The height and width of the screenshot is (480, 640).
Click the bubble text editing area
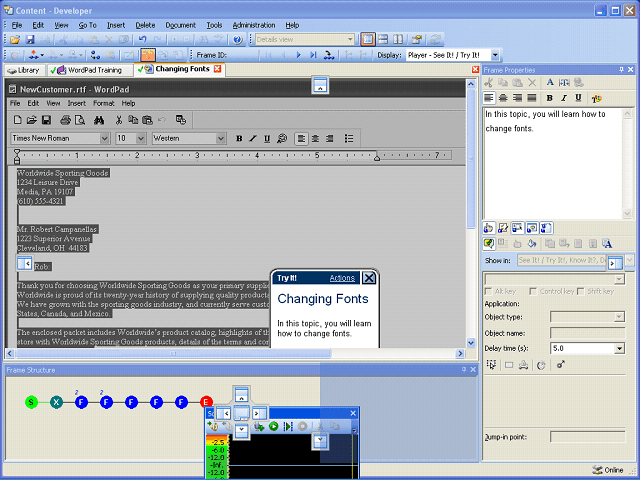552,163
